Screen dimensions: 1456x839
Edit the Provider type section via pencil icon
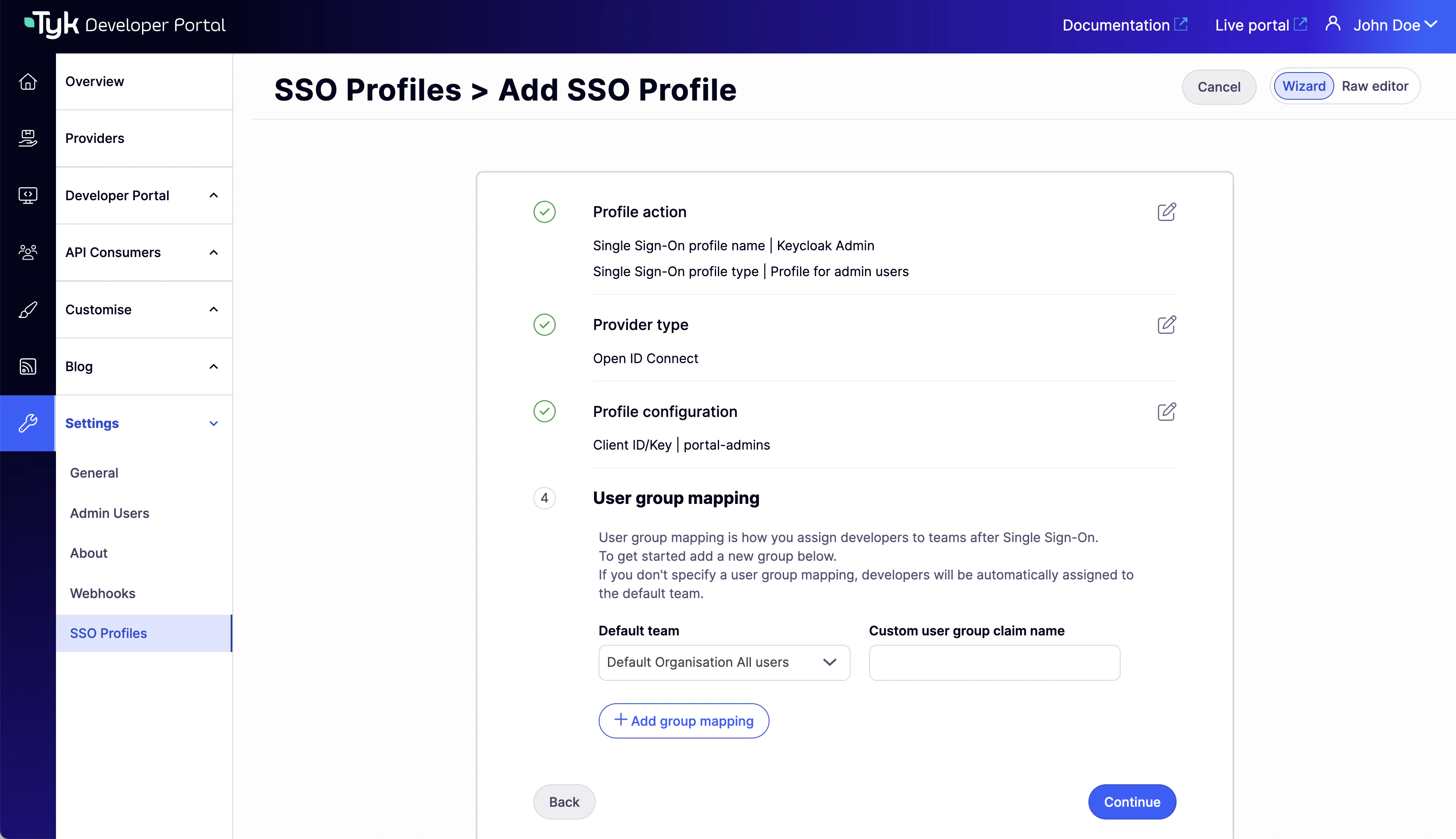(1166, 325)
